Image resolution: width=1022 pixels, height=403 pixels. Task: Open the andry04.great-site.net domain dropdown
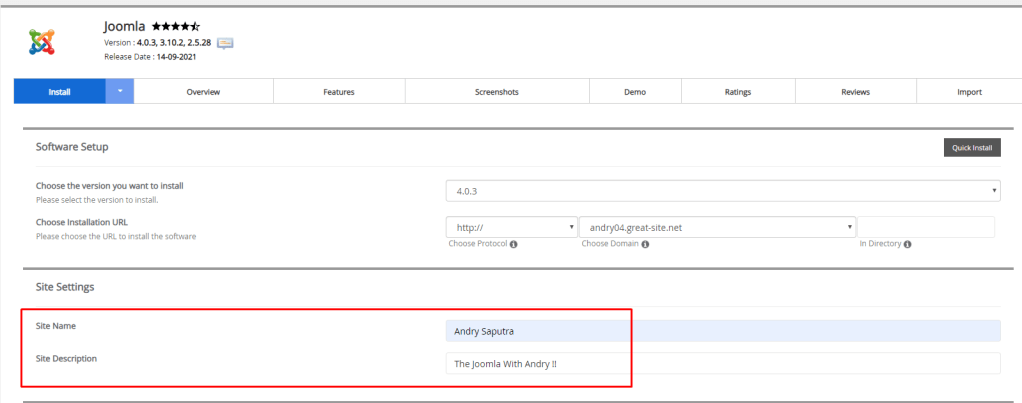point(717,227)
